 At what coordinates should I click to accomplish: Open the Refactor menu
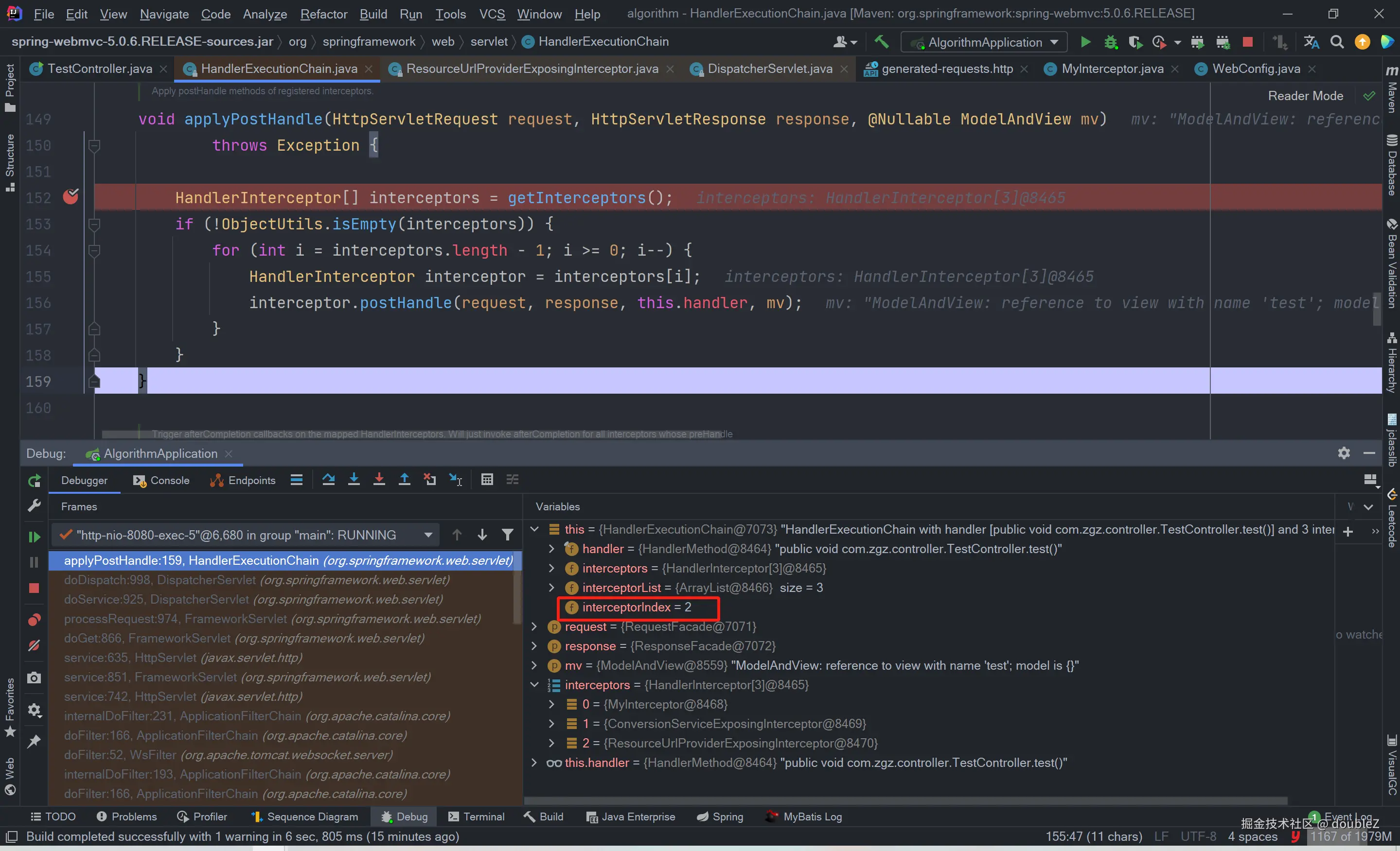[x=323, y=14]
